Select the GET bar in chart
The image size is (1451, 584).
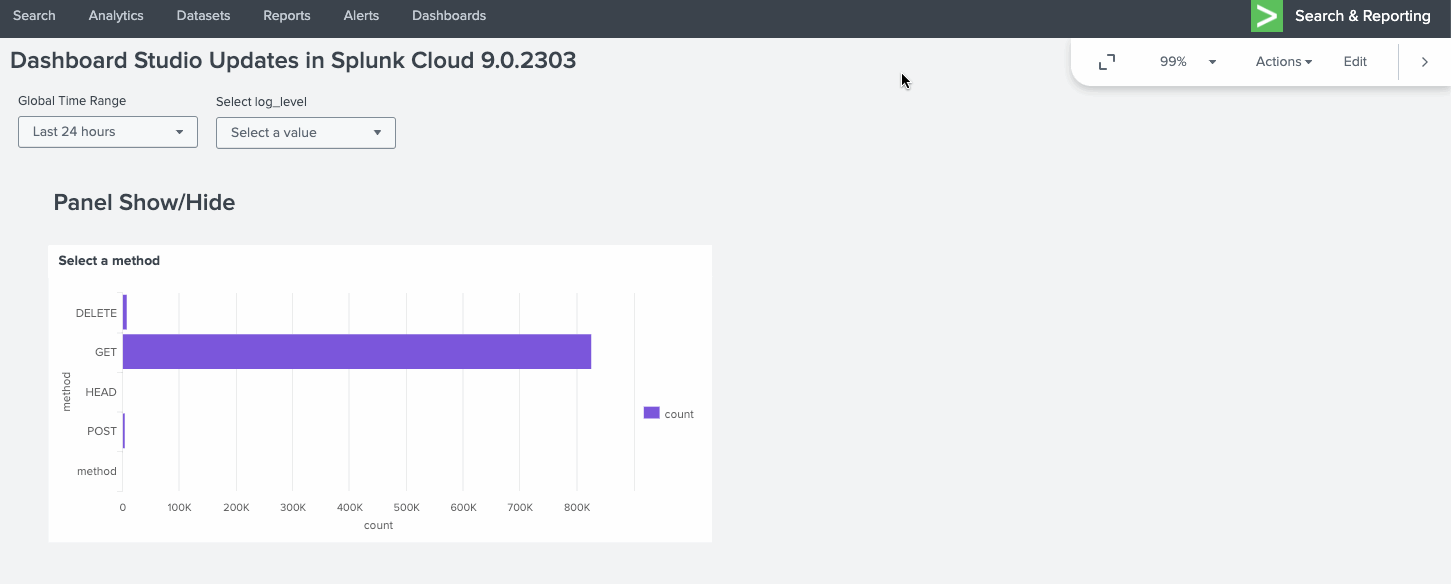(356, 352)
